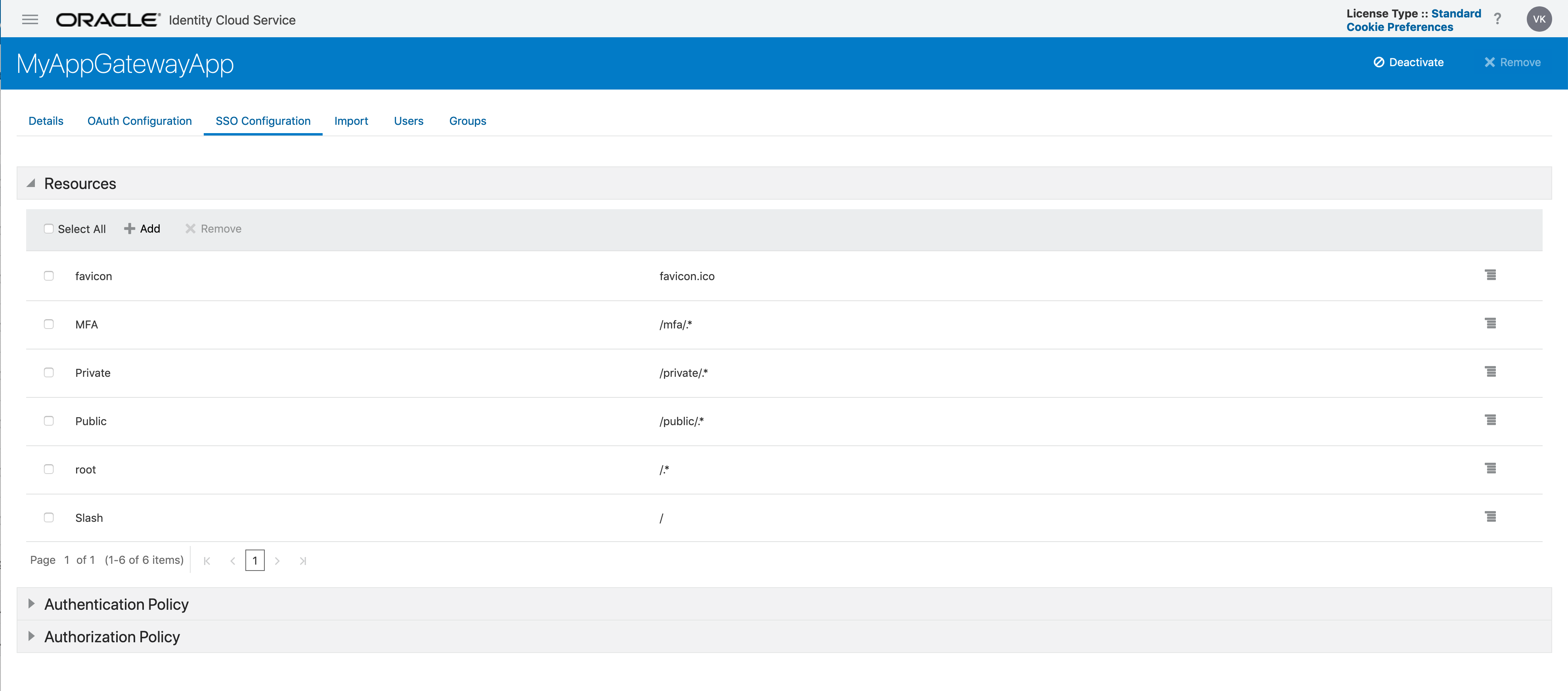This screenshot has width=1568, height=691.
Task: Tick the checkbox beside favicon resource
Action: click(x=49, y=275)
